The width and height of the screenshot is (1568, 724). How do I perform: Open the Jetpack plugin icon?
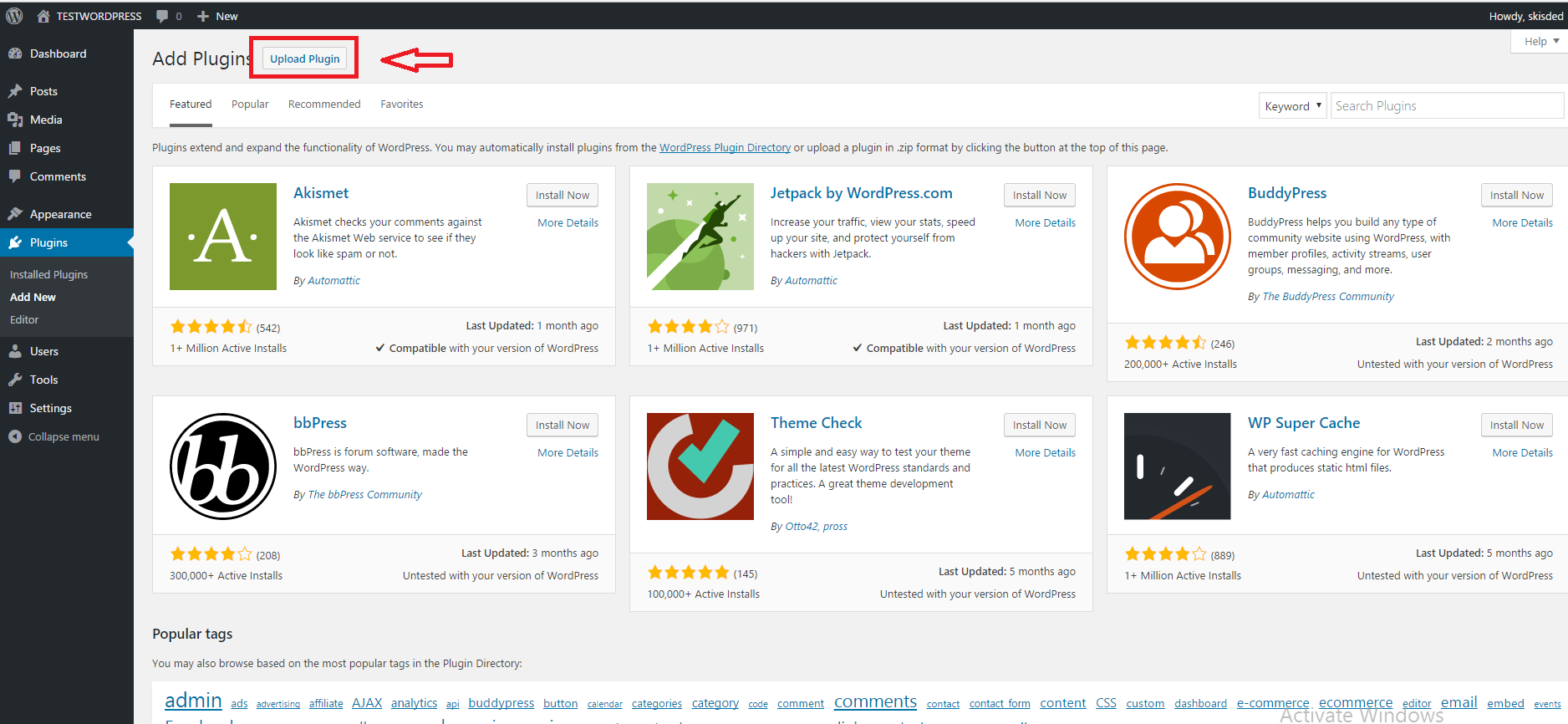[x=700, y=237]
